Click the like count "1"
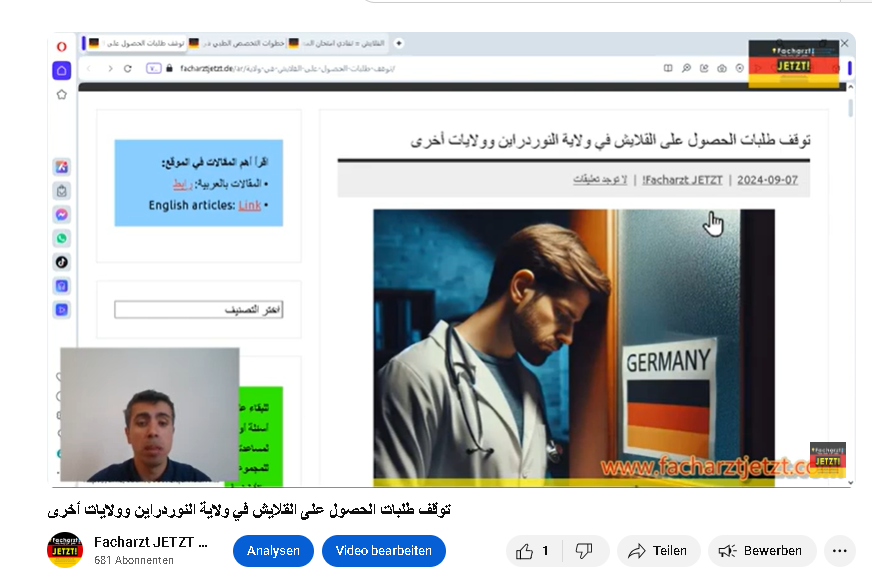872x580 pixels. 546,551
